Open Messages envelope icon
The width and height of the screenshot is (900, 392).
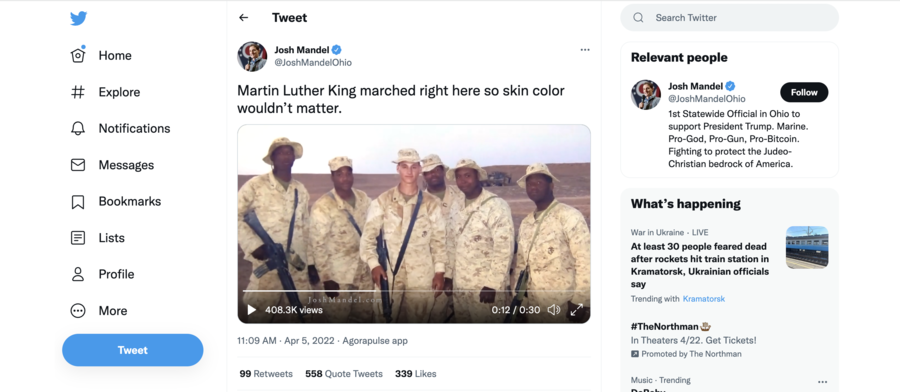[x=78, y=165]
